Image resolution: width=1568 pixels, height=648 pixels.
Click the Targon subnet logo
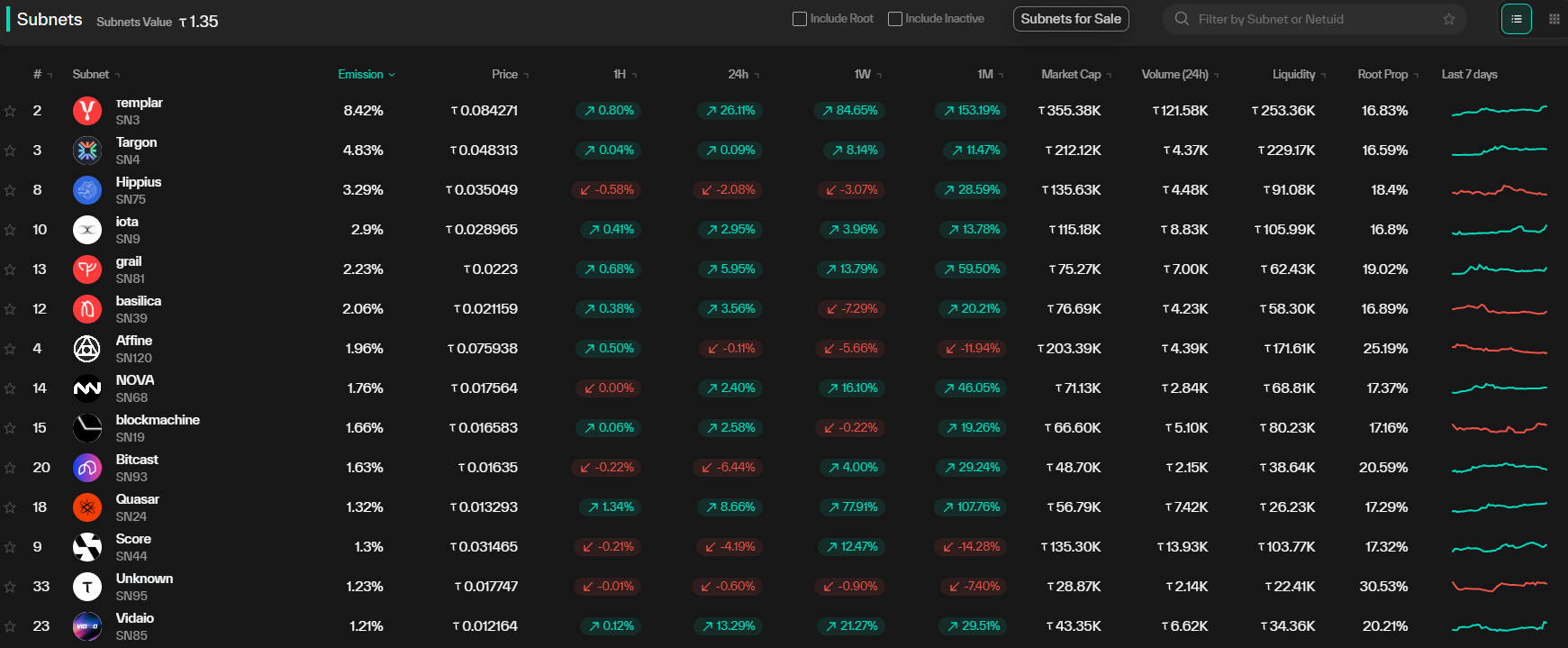click(87, 151)
